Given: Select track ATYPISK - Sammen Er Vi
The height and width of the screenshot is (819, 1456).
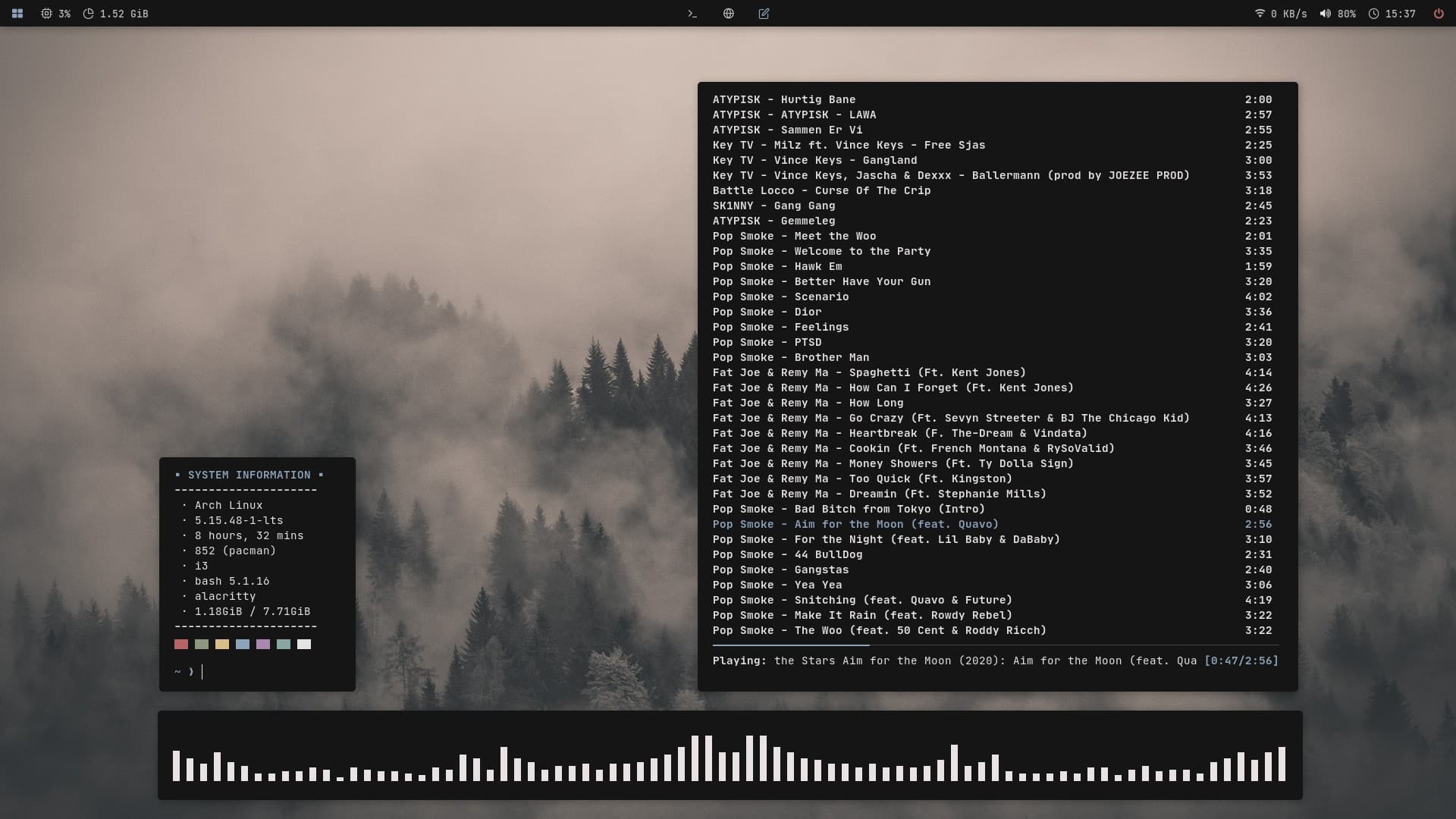Looking at the screenshot, I should click(x=993, y=130).
